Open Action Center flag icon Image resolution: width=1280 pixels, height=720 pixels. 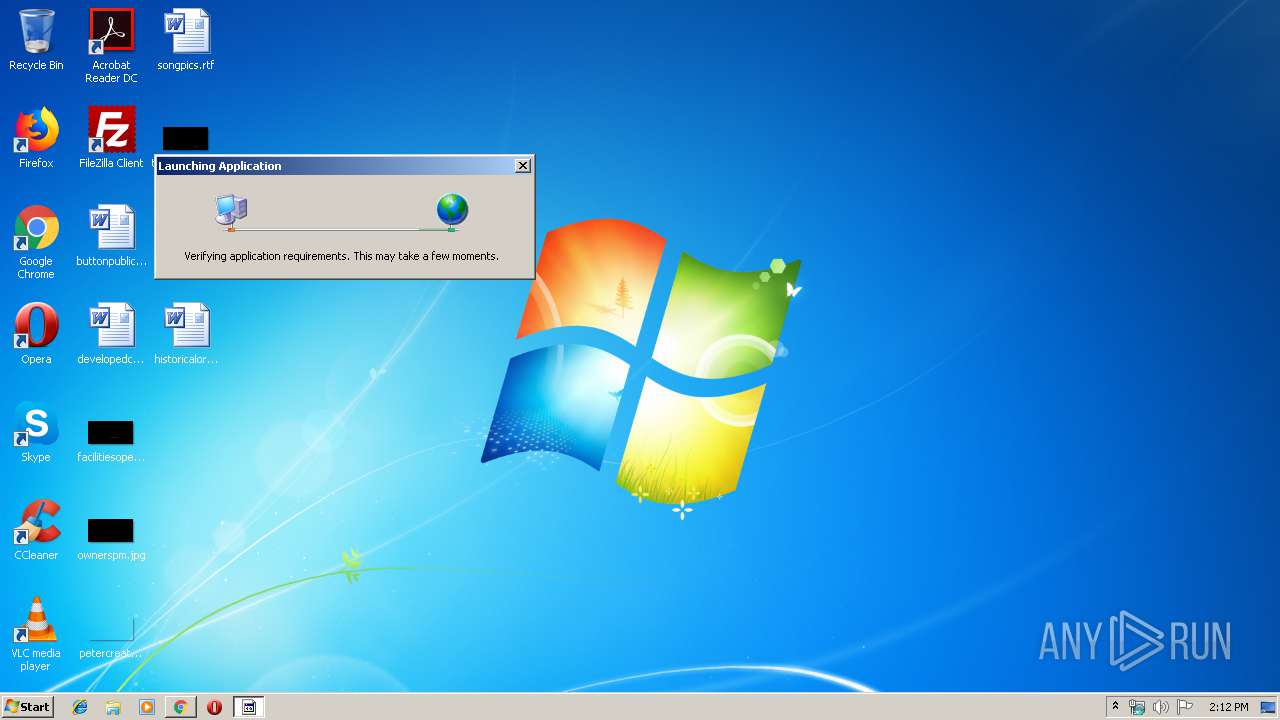(x=1185, y=707)
